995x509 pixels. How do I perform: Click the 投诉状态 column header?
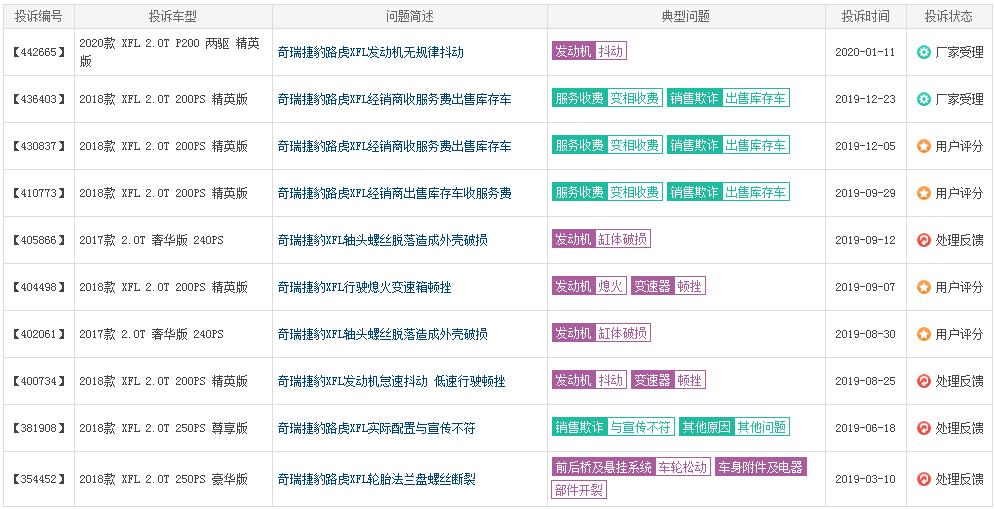[949, 17]
